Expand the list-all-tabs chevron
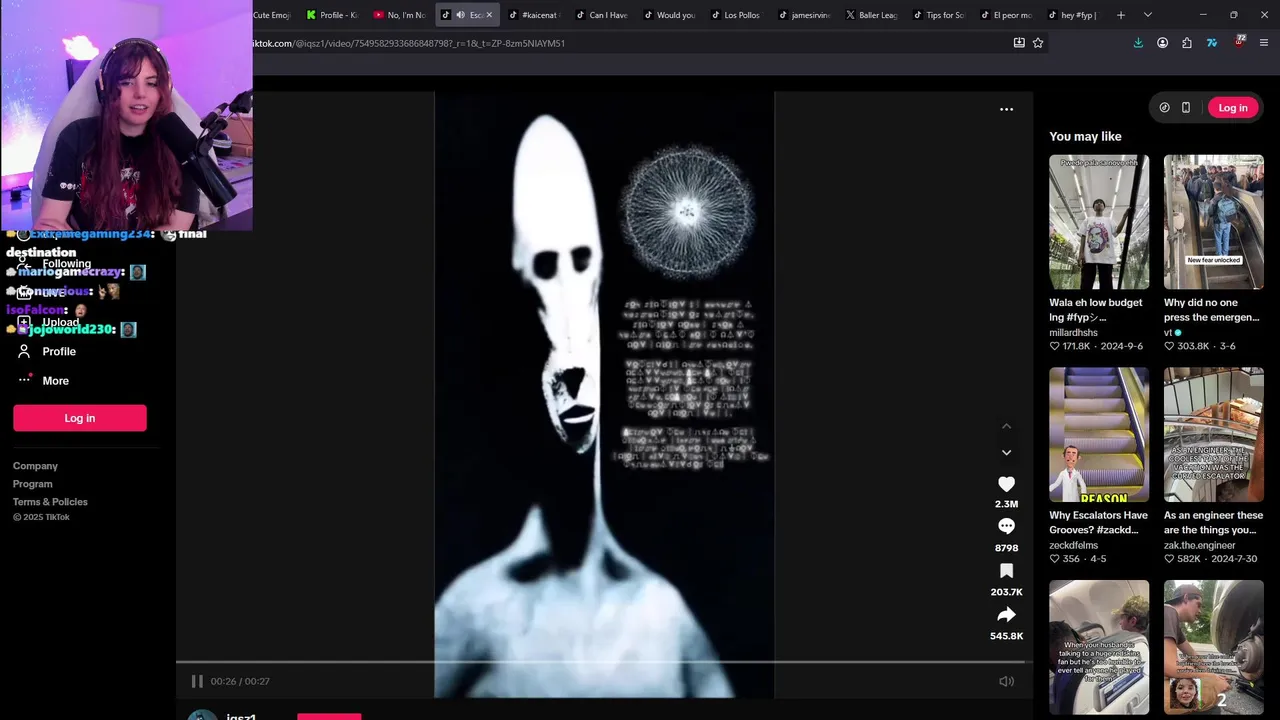1280x720 pixels. [1148, 15]
